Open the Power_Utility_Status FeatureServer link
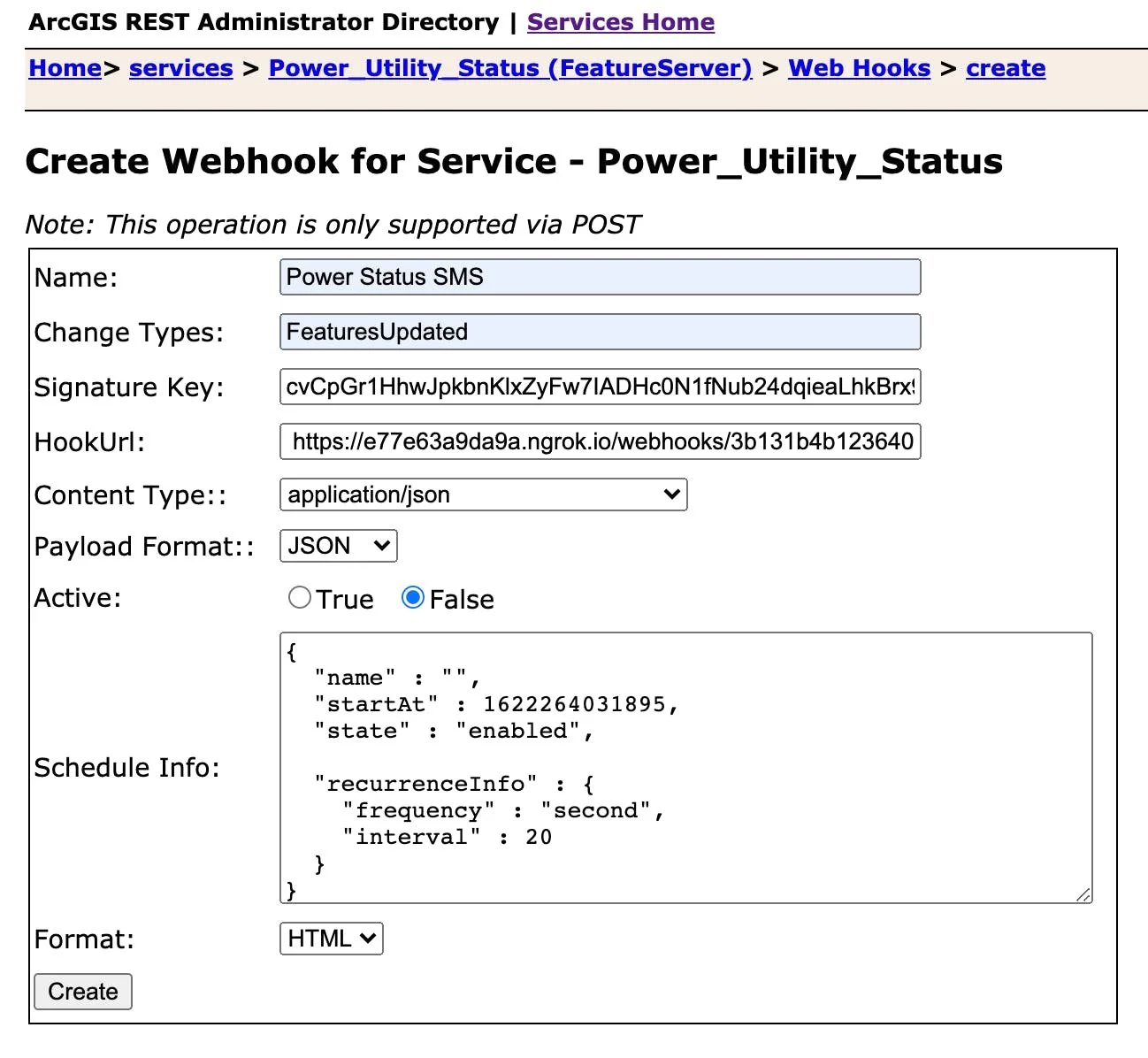1148x1058 pixels. (x=509, y=67)
